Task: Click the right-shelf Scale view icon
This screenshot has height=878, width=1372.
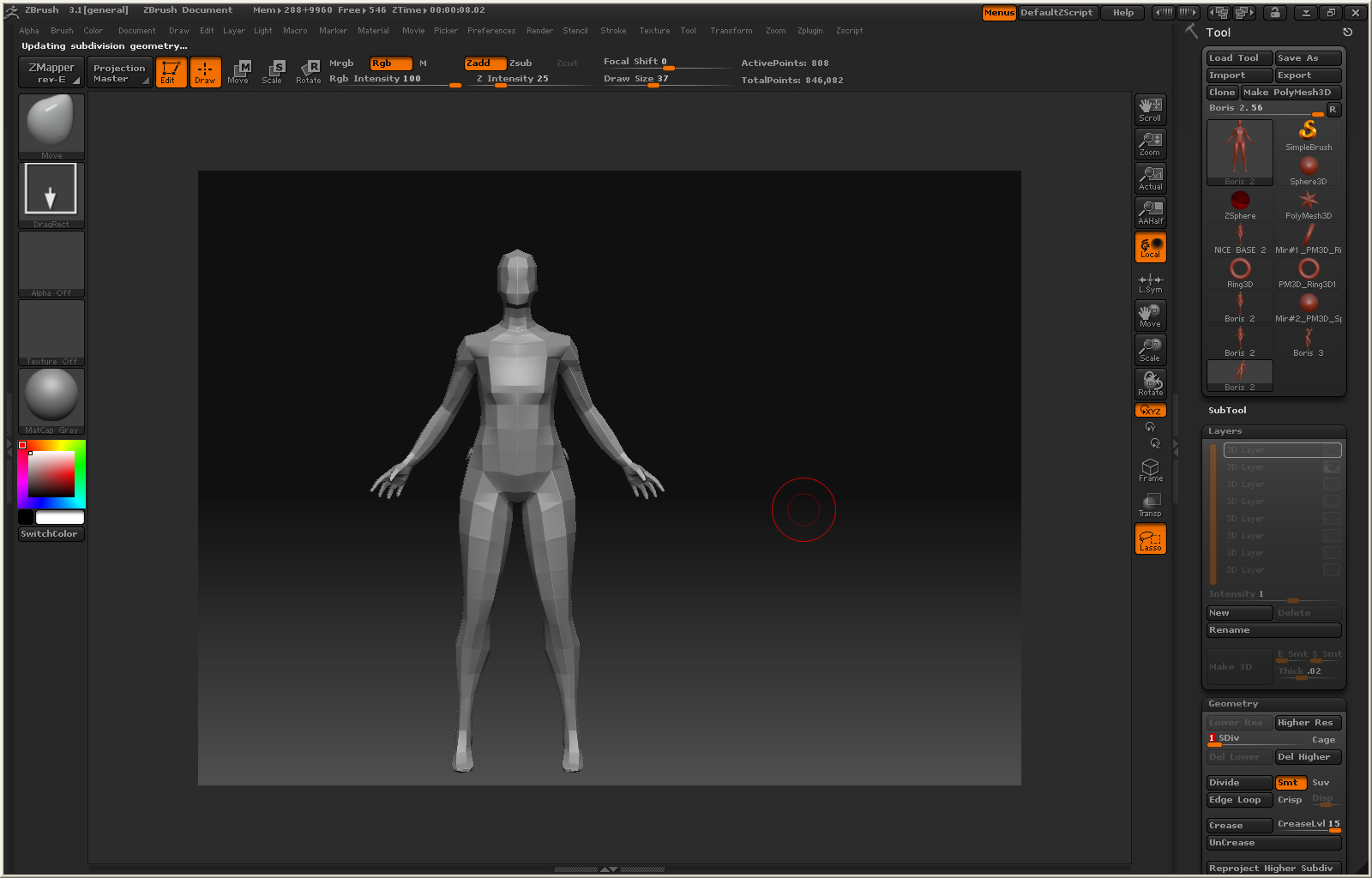Action: tap(1151, 350)
